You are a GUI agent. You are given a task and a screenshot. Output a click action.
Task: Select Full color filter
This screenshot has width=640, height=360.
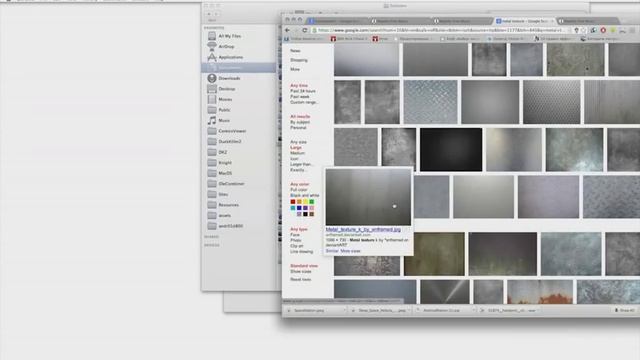(x=299, y=190)
